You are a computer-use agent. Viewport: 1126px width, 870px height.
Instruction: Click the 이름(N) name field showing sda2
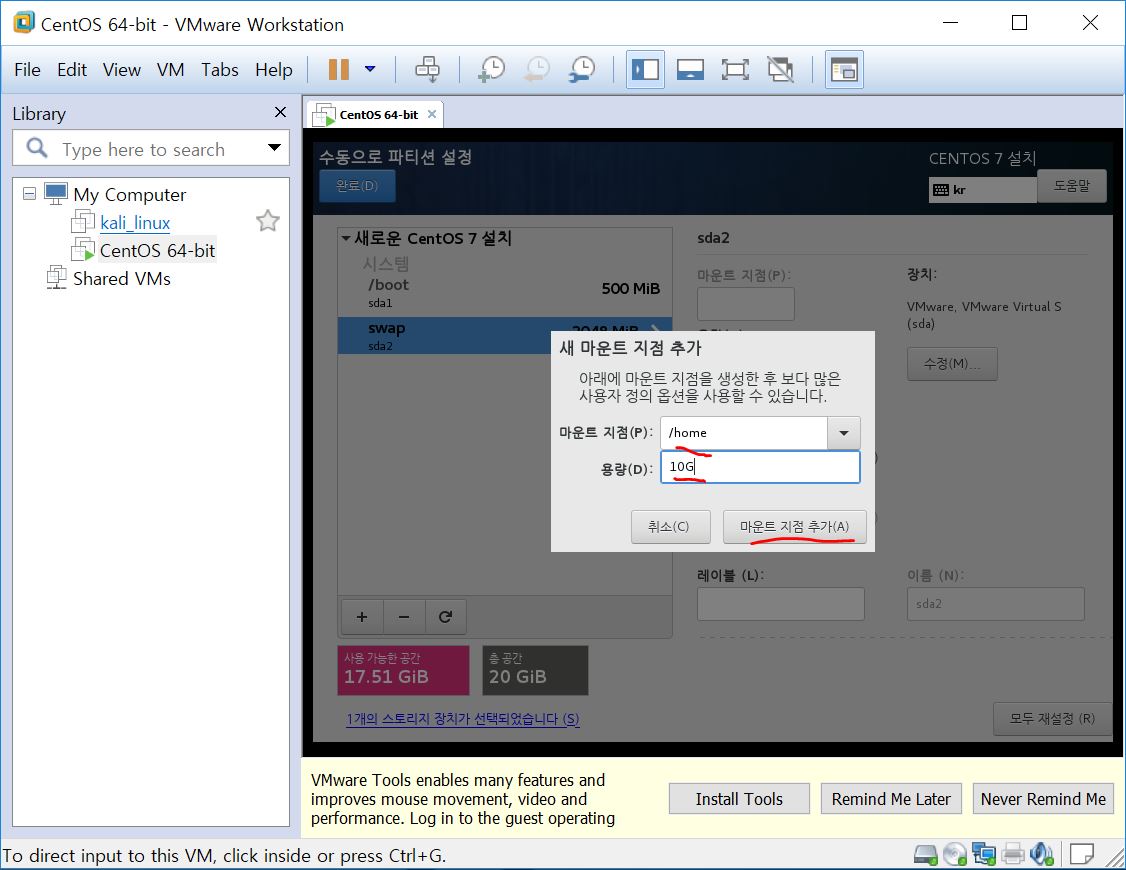click(x=995, y=604)
